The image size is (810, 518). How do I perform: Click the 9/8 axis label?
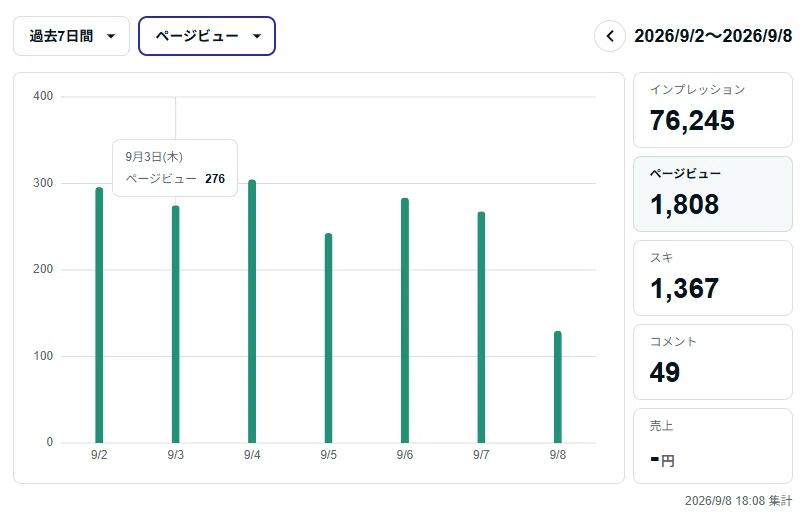(x=558, y=455)
